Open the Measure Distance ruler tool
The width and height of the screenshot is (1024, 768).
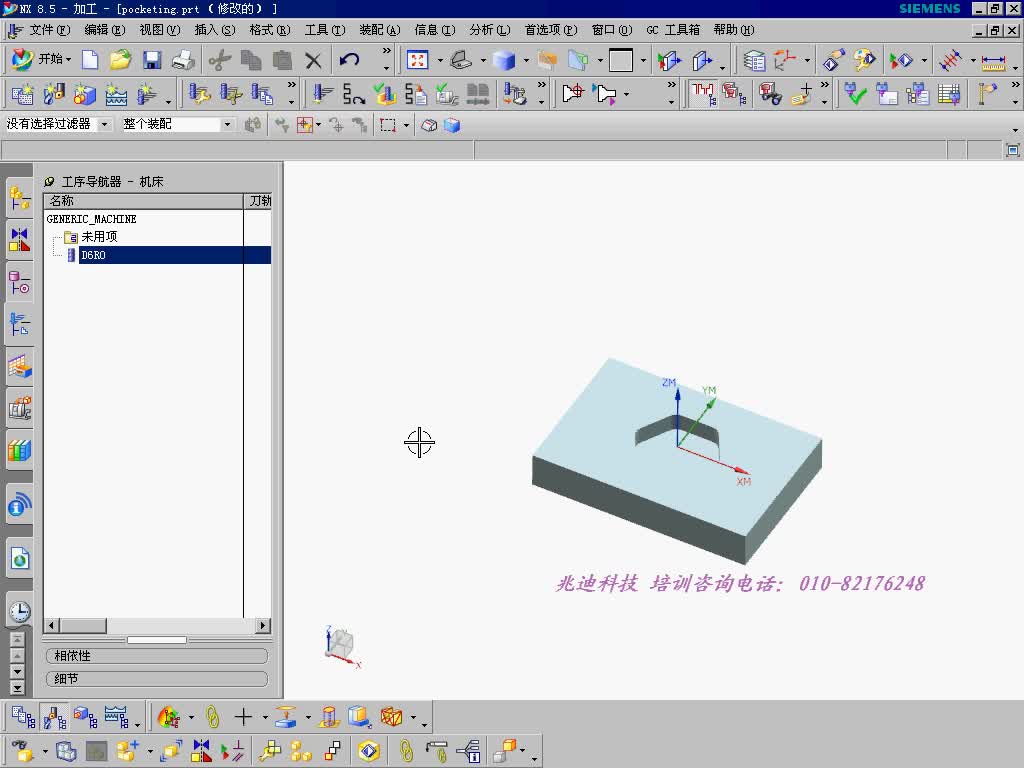click(x=993, y=61)
